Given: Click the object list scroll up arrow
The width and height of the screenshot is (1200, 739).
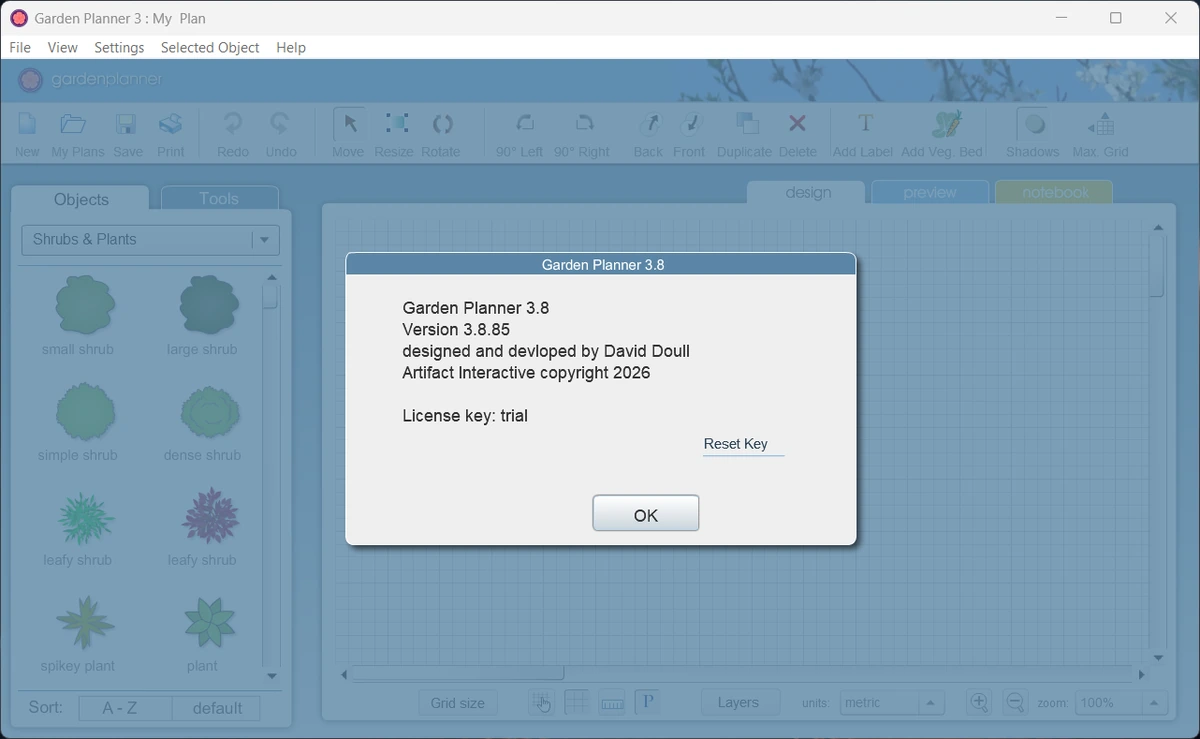Looking at the screenshot, I should pyautogui.click(x=271, y=277).
